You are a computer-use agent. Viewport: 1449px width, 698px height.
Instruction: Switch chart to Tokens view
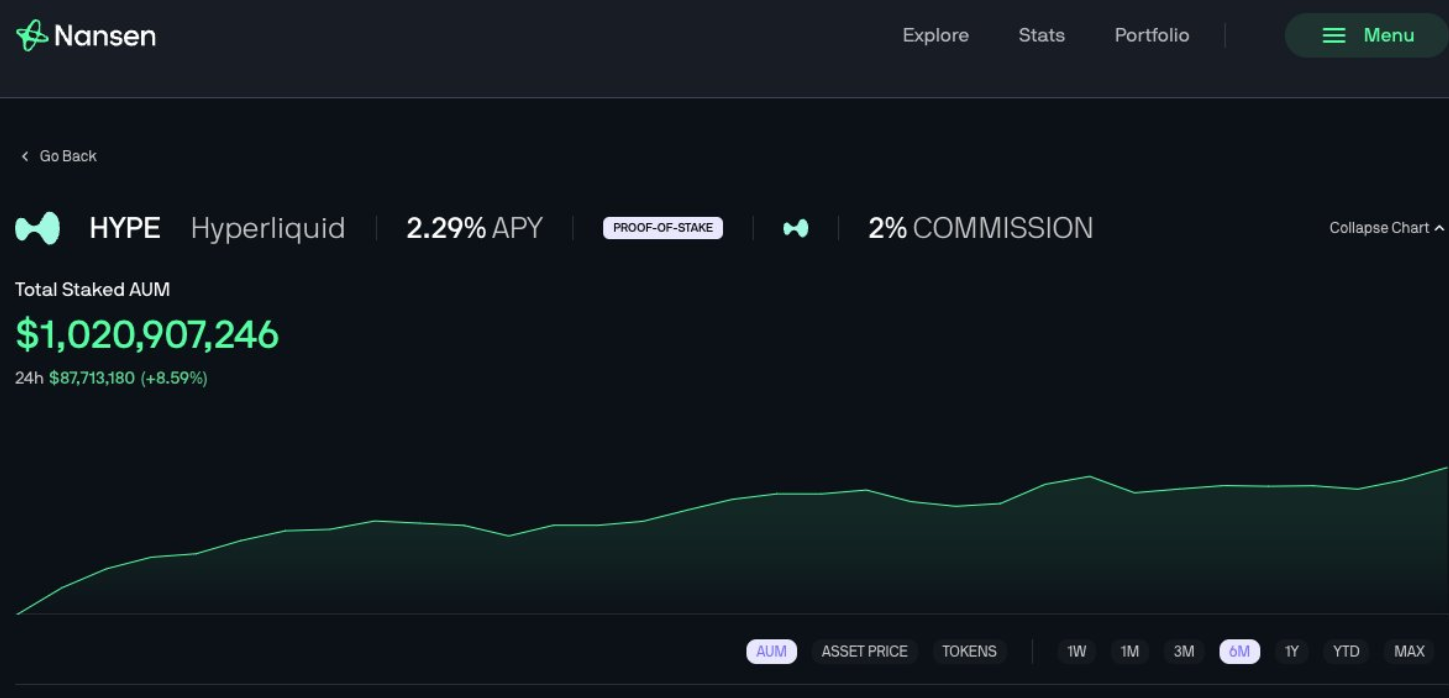(x=969, y=652)
